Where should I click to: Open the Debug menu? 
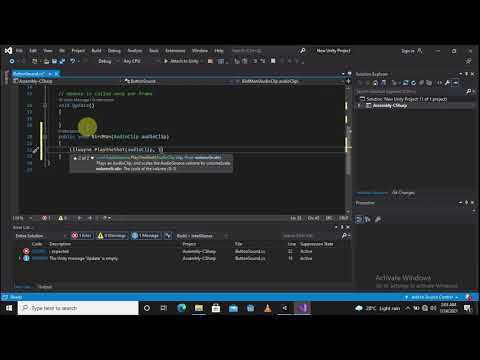click(x=114, y=51)
